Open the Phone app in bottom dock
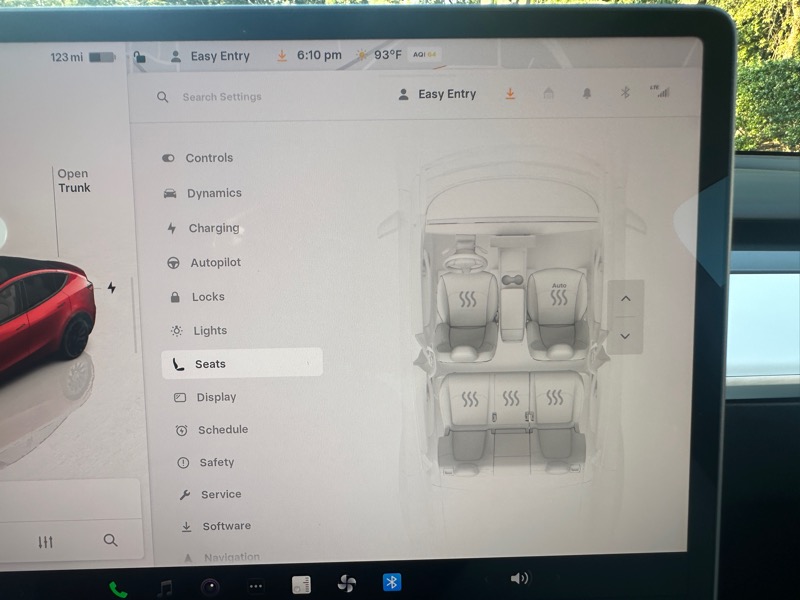 (x=118, y=589)
